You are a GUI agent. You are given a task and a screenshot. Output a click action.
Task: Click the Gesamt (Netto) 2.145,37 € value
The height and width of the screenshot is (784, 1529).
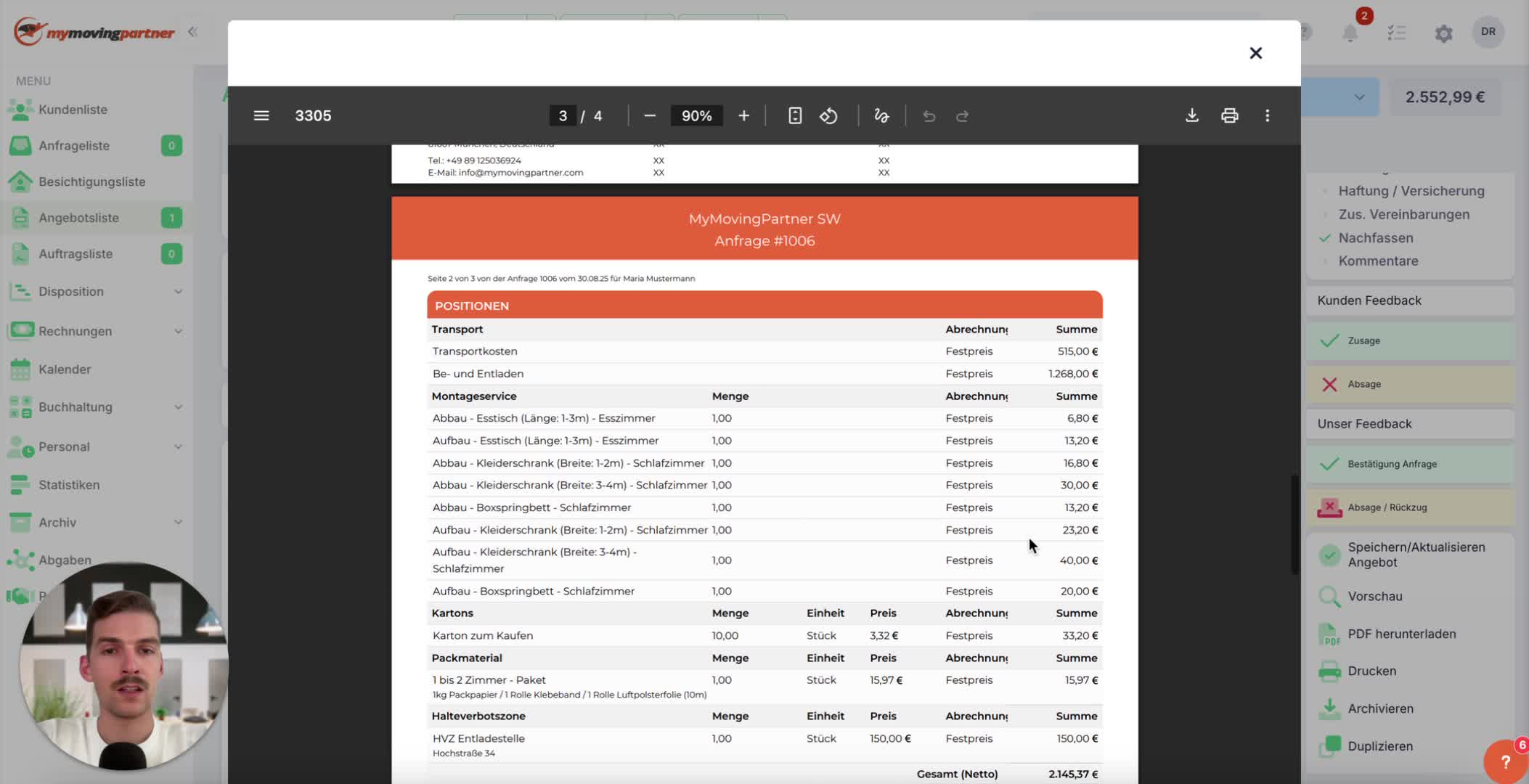point(1073,775)
